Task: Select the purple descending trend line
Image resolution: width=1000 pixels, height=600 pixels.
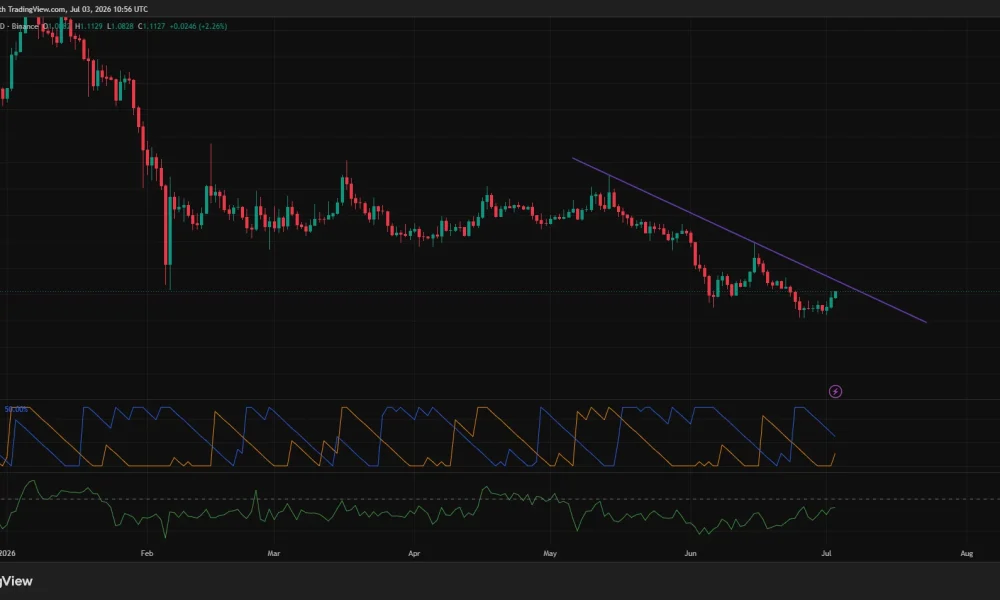Action: click(749, 240)
